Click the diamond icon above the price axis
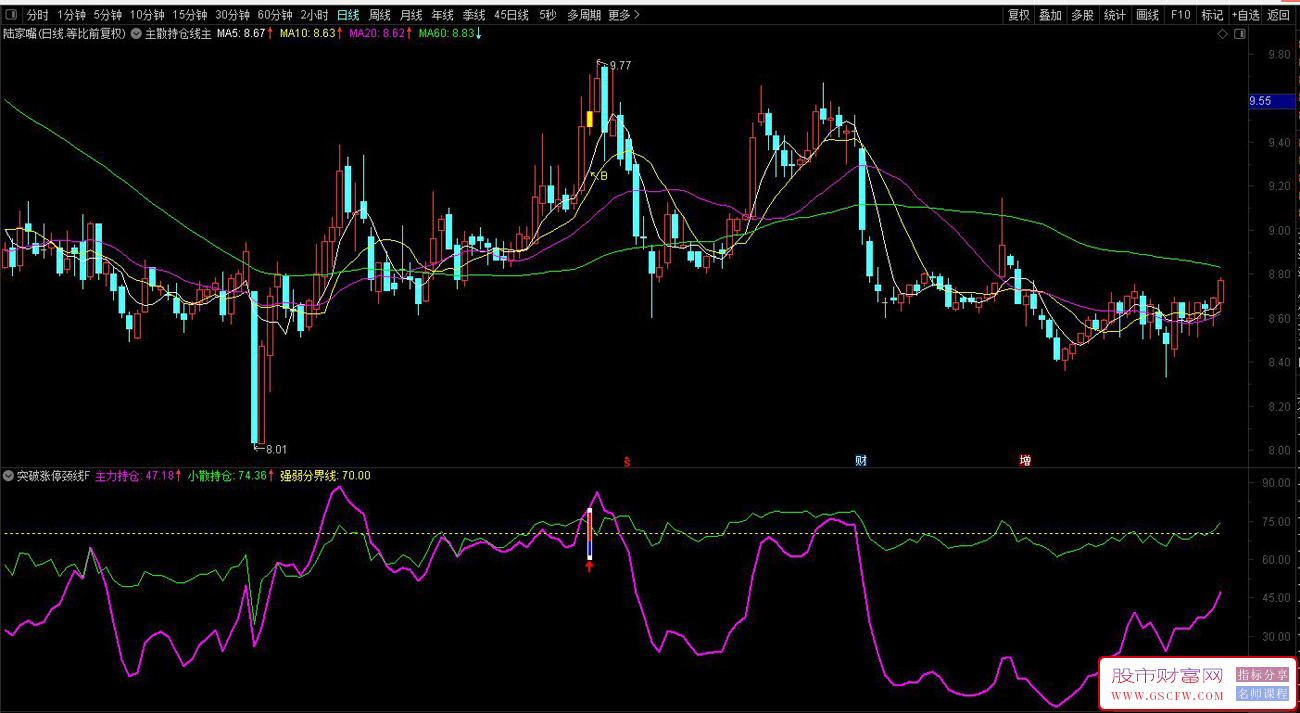The width and height of the screenshot is (1300, 713). 1222,34
